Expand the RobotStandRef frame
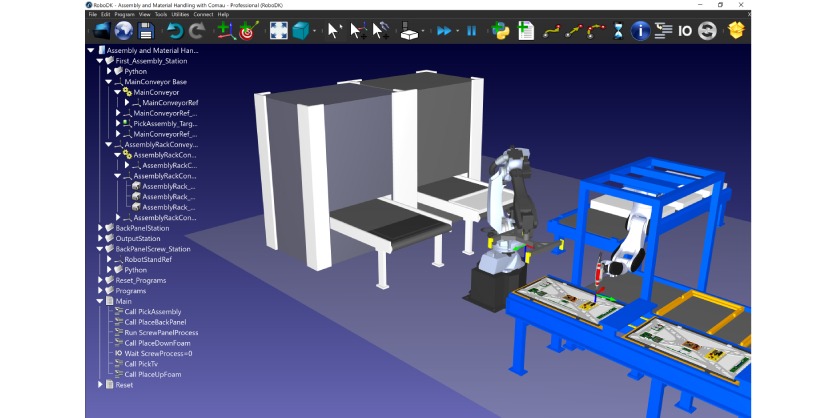The width and height of the screenshot is (836, 418). [x=109, y=259]
